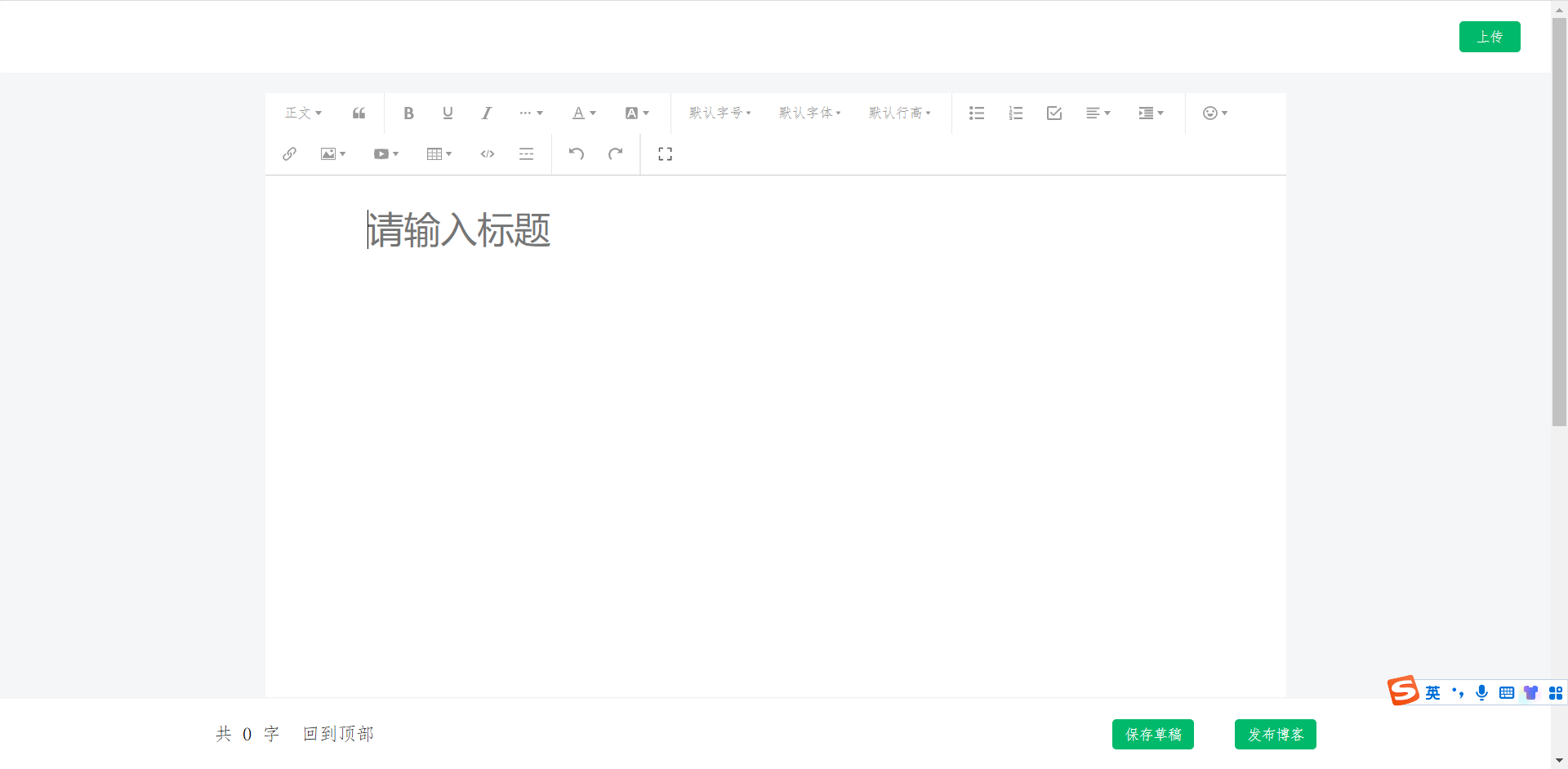The image size is (1568, 769).
Task: Click the word count text 共 0 字
Action: click(x=247, y=734)
